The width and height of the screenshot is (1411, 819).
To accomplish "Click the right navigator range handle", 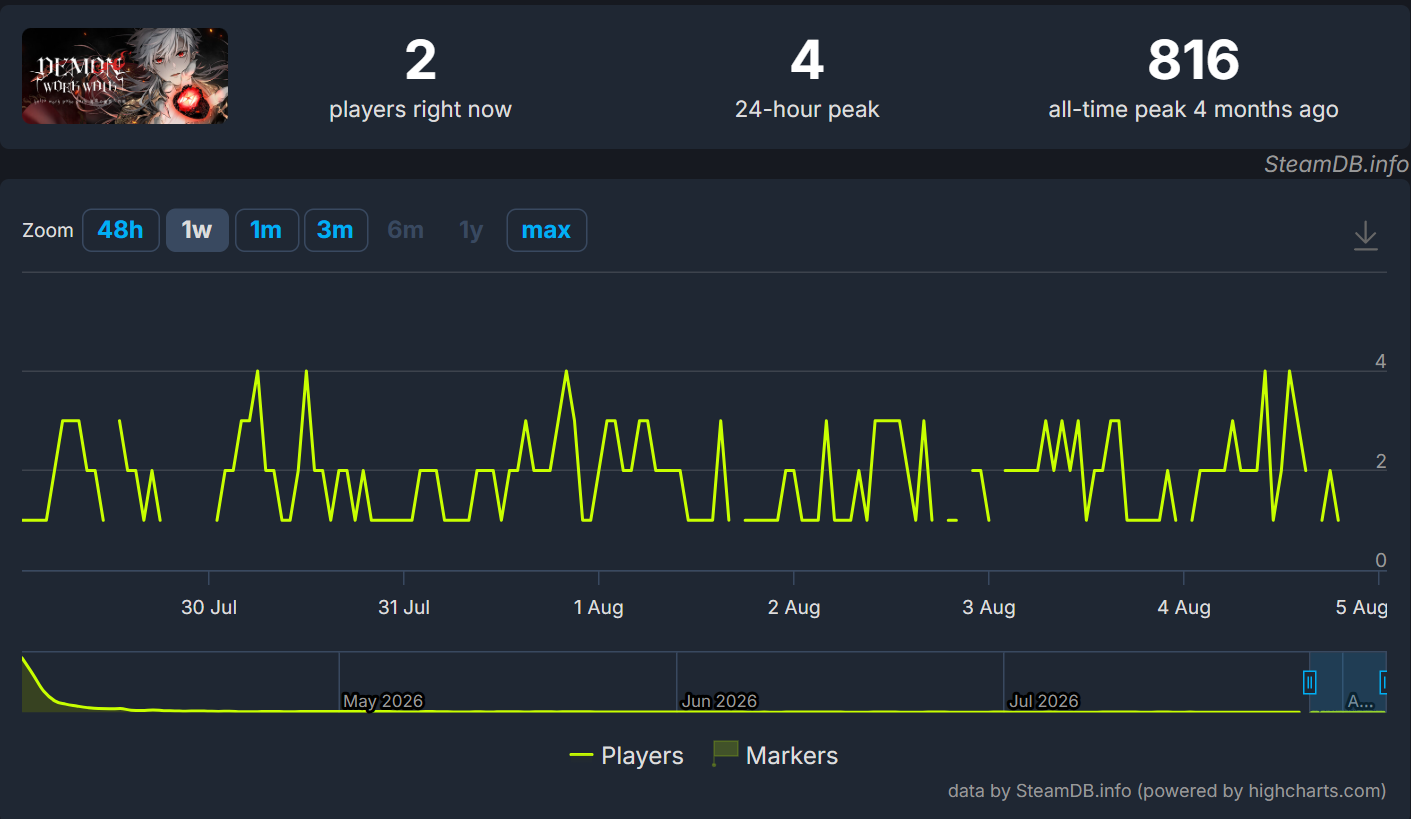I will click(1384, 682).
